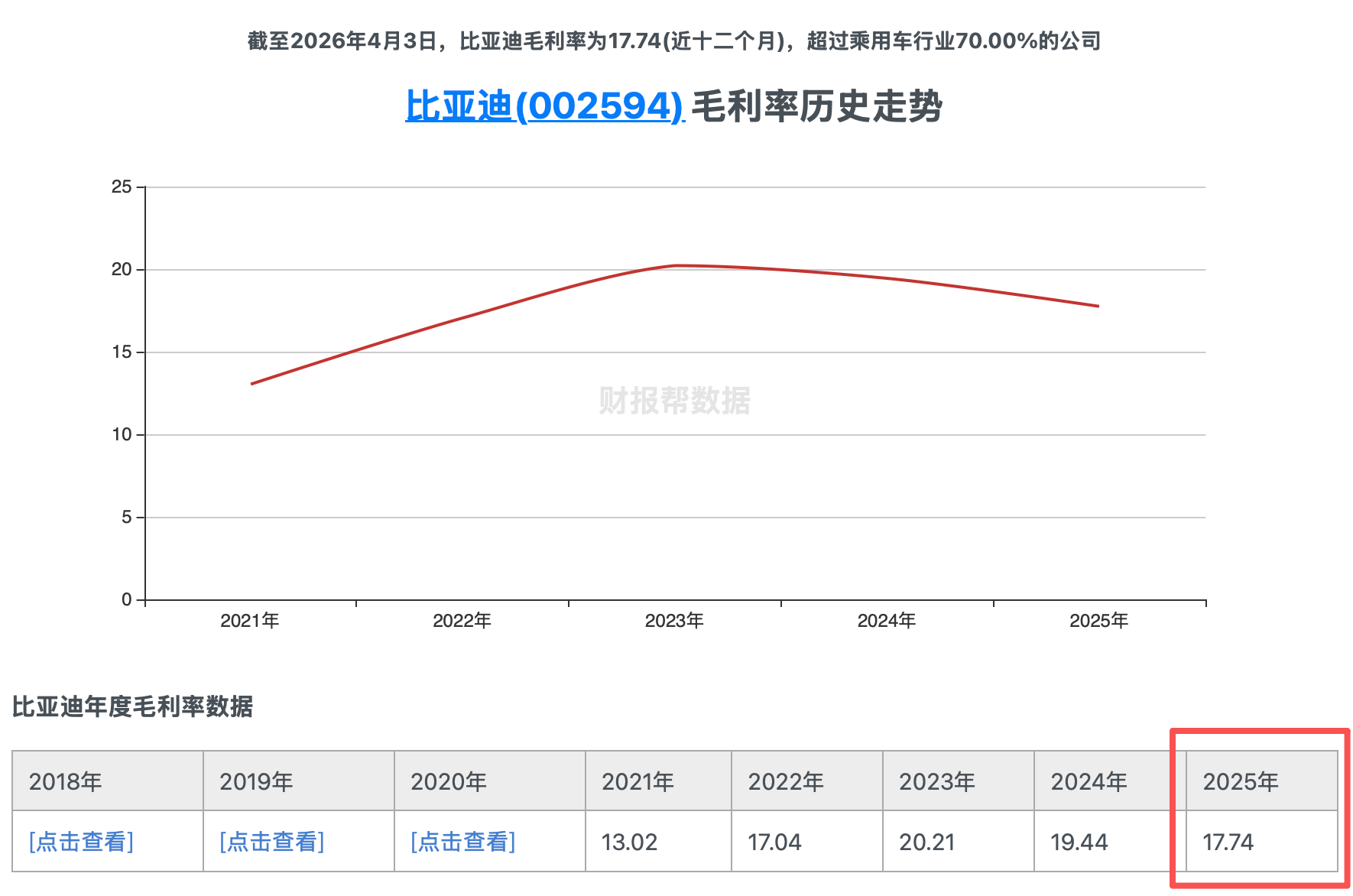Click the 2022年 label on the chart x-axis
The height and width of the screenshot is (896, 1353).
462,621
